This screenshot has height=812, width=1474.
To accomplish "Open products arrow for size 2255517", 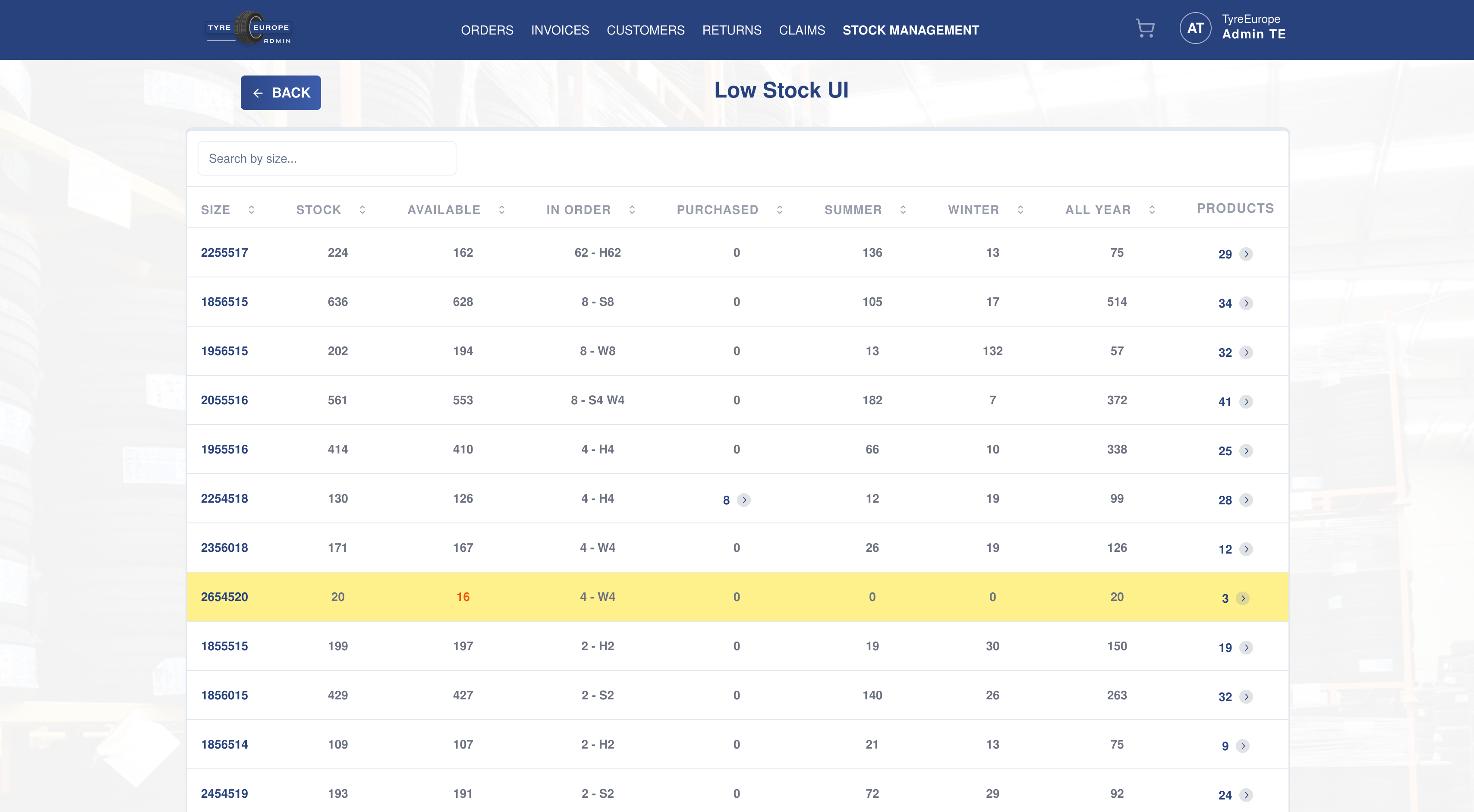I will [x=1246, y=254].
